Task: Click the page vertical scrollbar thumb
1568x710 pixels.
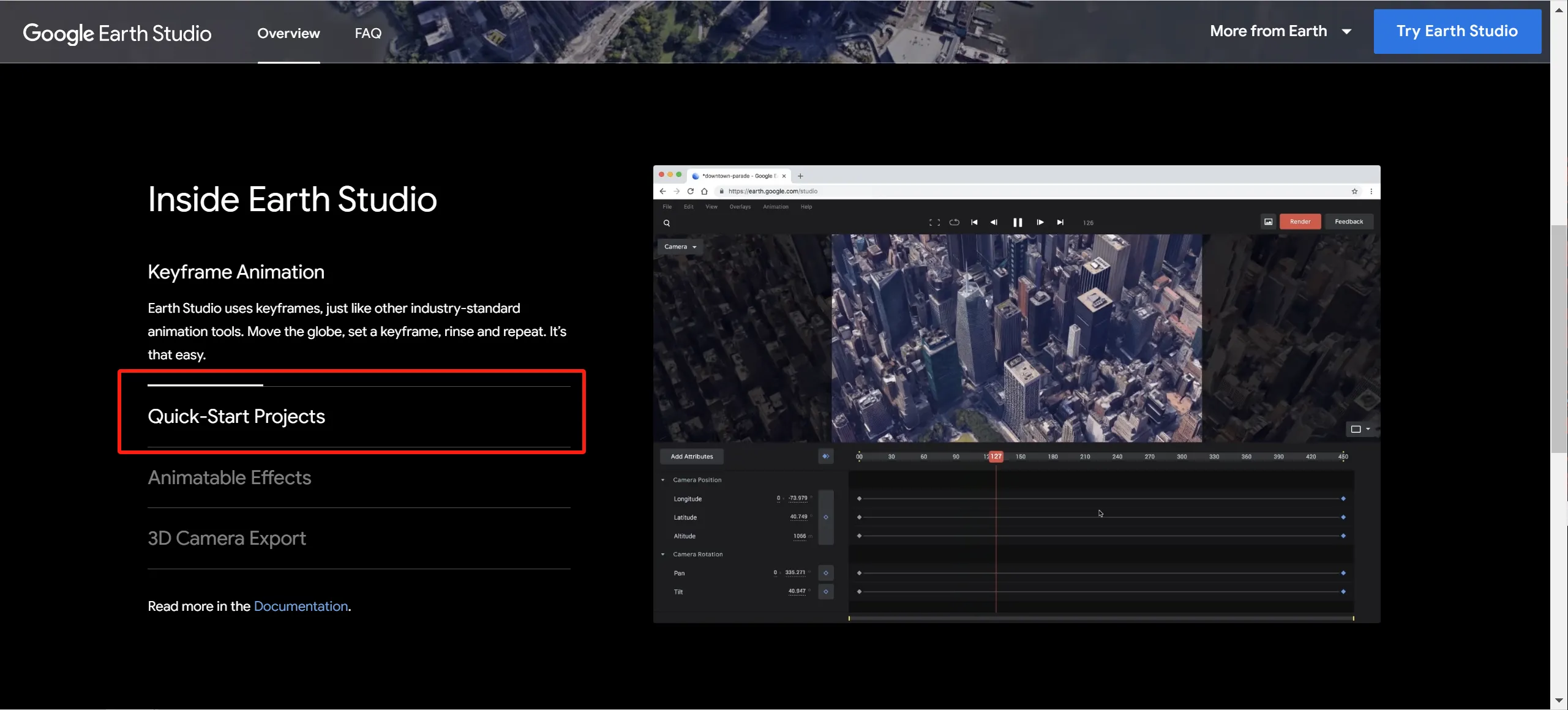Action: [x=1559, y=339]
